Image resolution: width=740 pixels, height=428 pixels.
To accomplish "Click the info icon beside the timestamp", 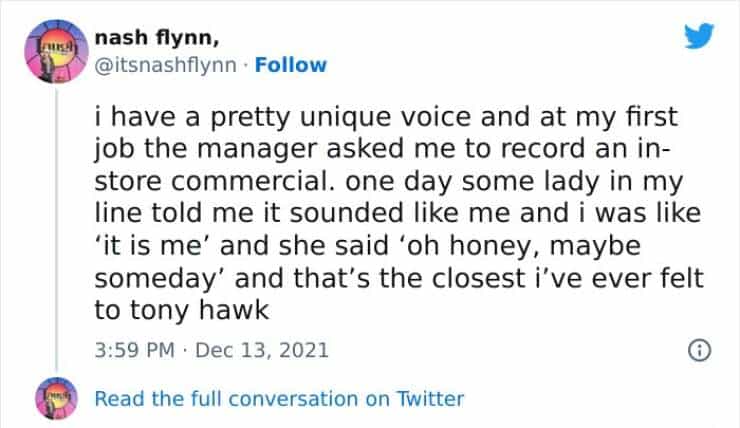I will 699,350.
